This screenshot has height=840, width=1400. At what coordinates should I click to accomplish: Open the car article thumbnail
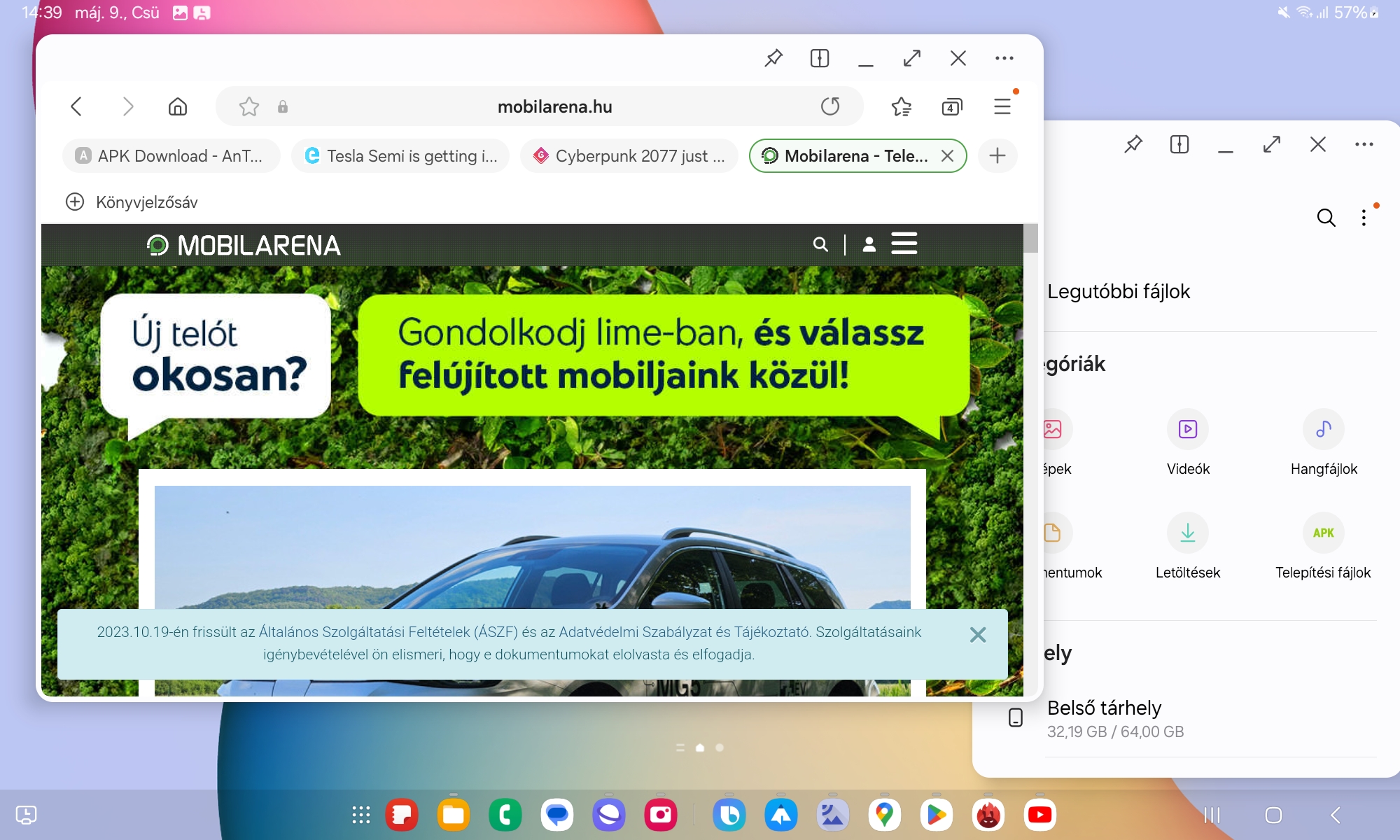coord(532,546)
